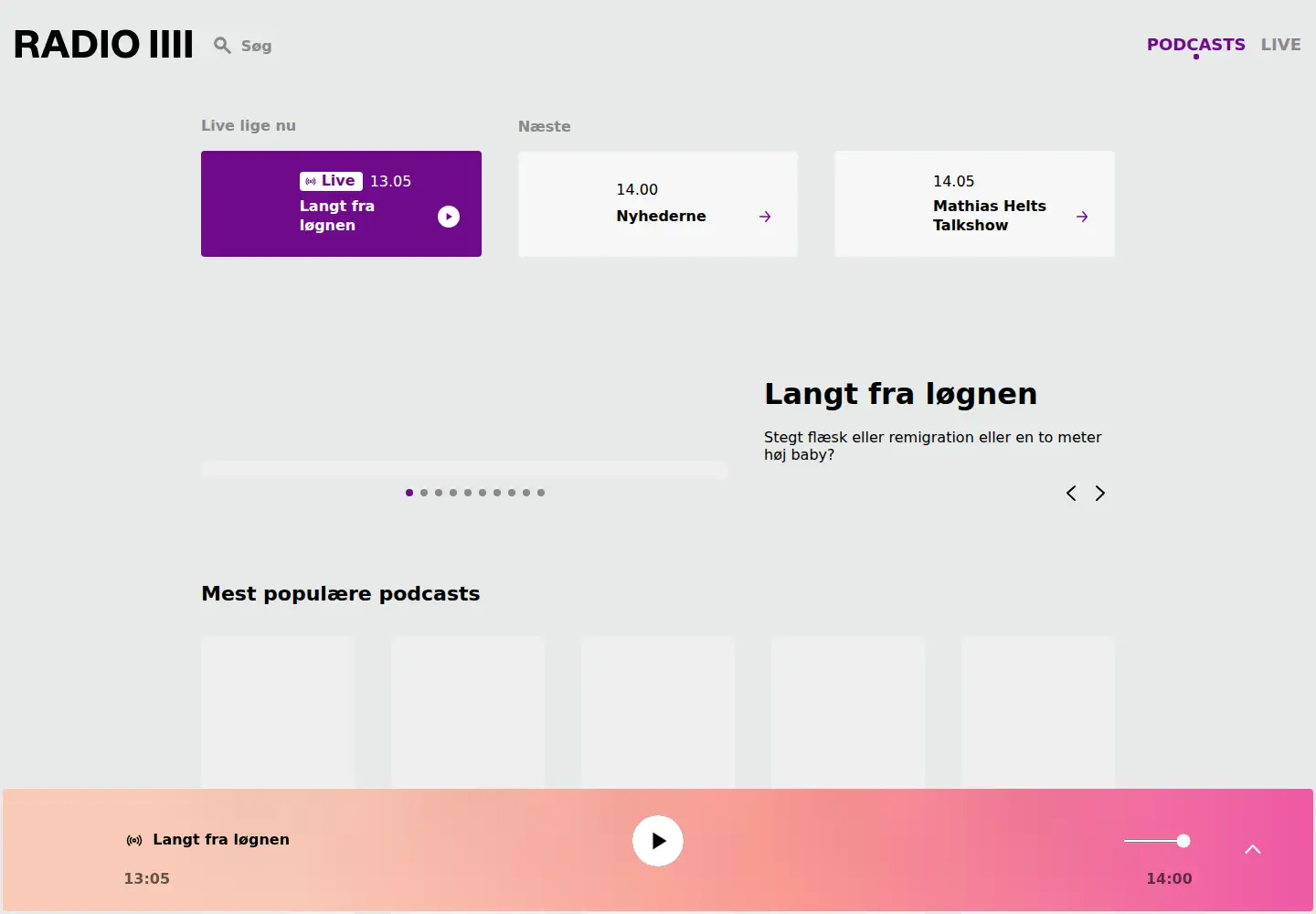Click the live broadcast icon in the player bar
The image size is (1316, 914).
[x=134, y=840]
